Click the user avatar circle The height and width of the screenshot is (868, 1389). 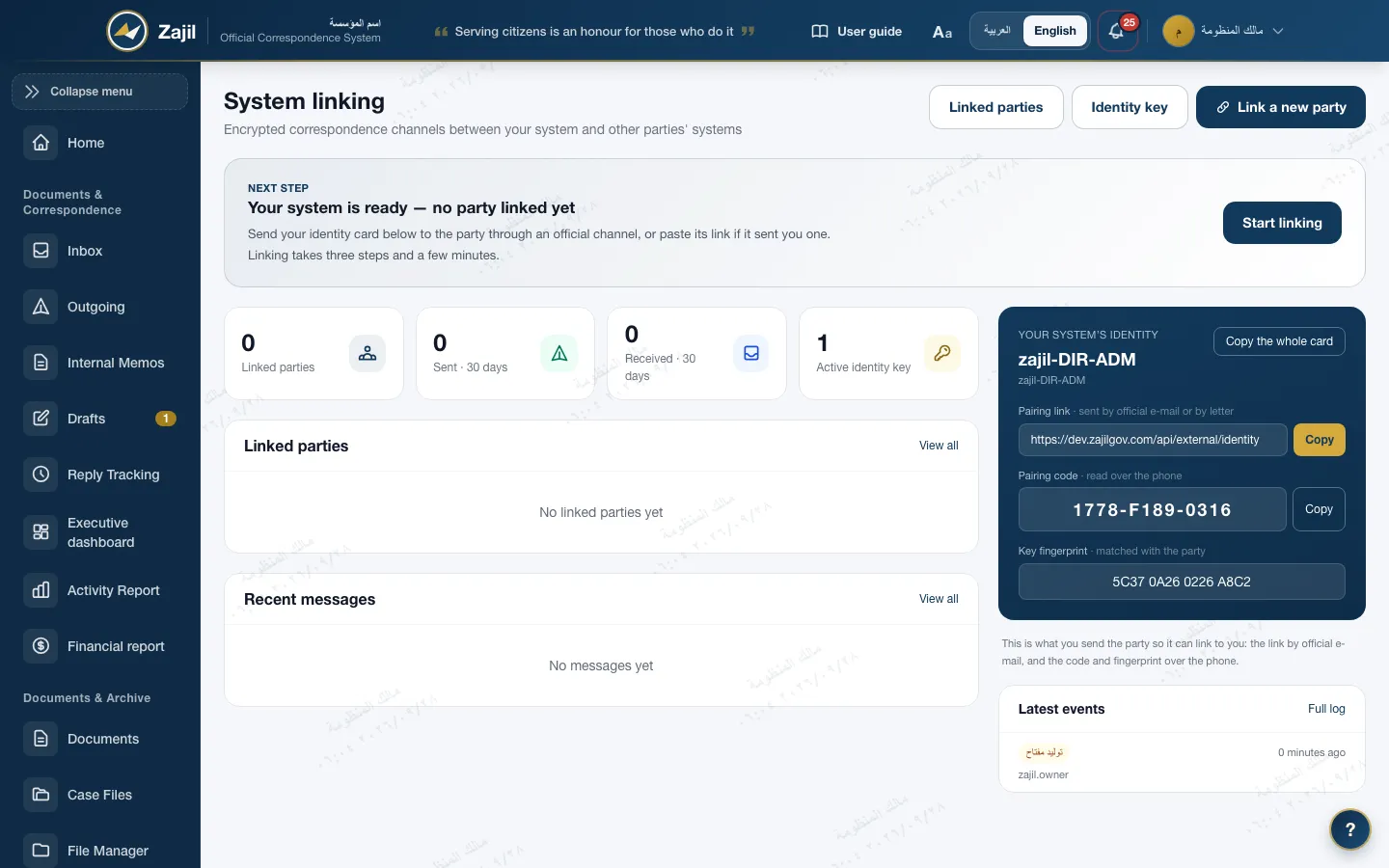pyautogui.click(x=1178, y=31)
